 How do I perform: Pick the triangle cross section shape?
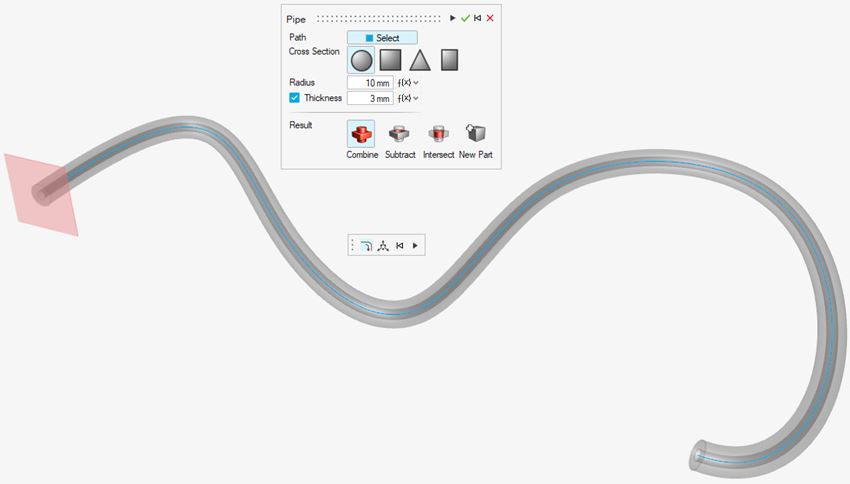click(x=420, y=60)
